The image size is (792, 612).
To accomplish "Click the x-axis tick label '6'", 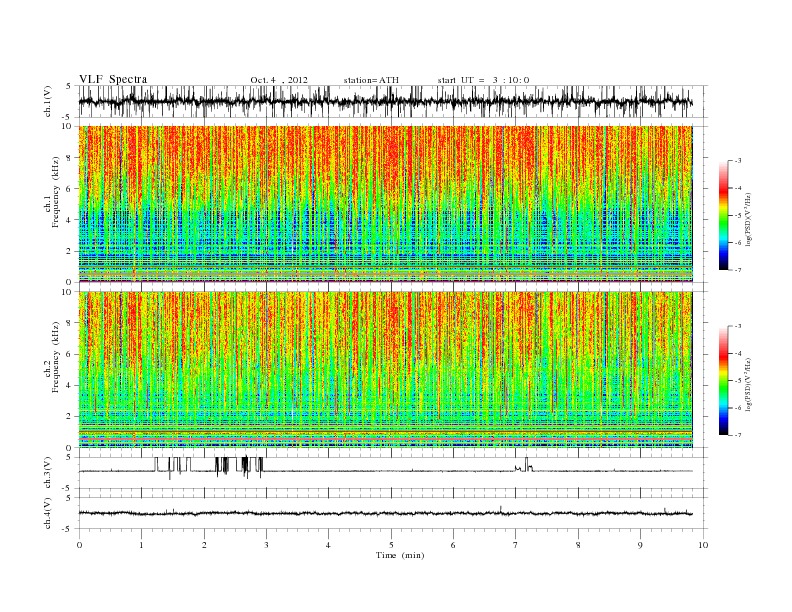I will pos(453,545).
